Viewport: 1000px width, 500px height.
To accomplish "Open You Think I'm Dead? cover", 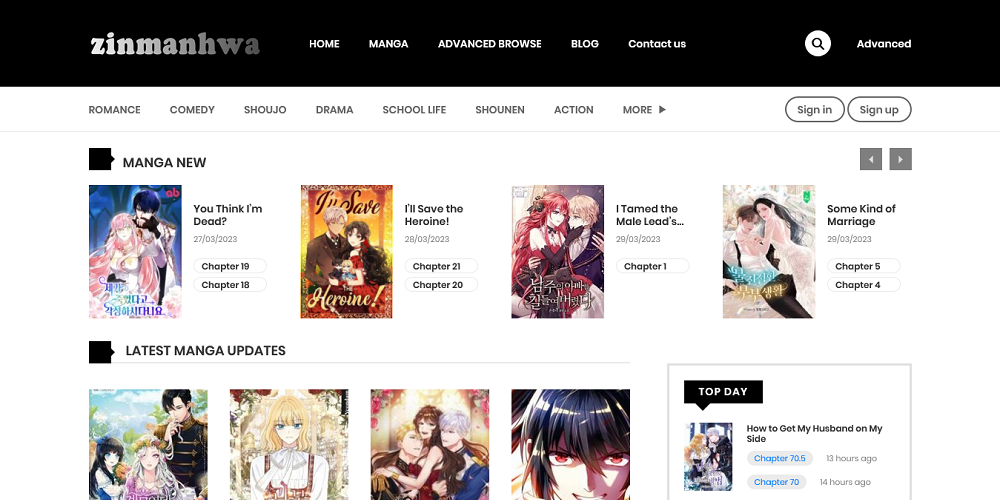I will tap(135, 251).
